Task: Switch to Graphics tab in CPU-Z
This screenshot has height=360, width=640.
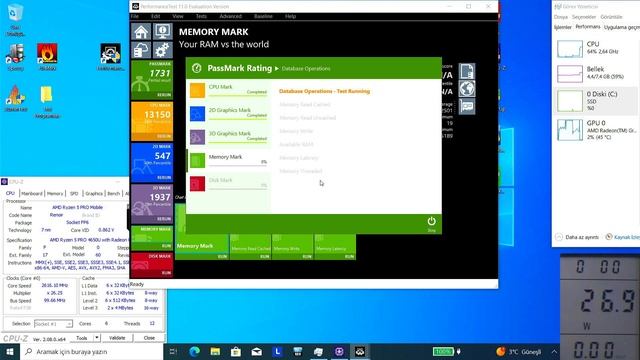Action: tap(94, 193)
